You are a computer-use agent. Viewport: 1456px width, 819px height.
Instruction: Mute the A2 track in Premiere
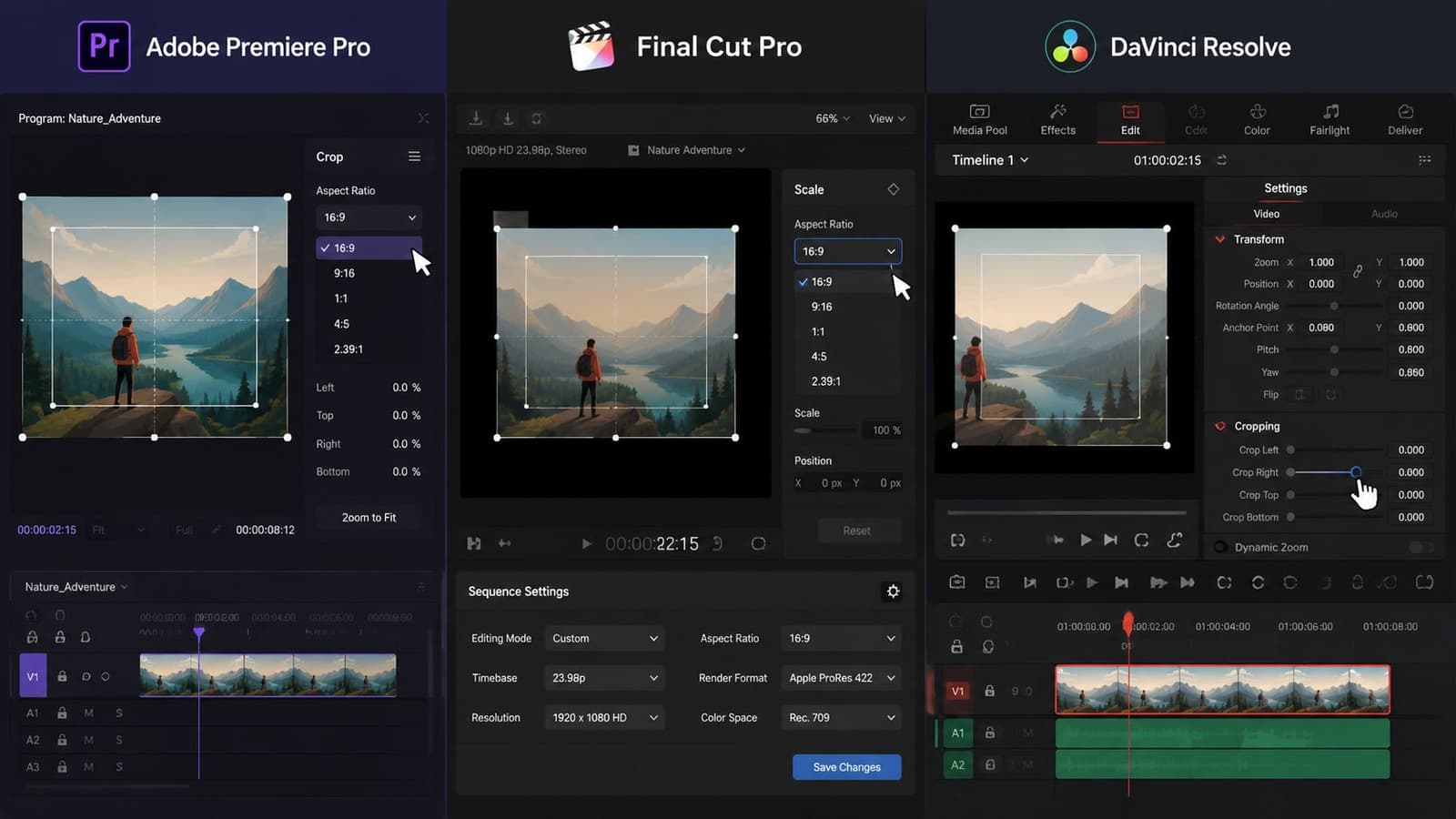pos(88,740)
